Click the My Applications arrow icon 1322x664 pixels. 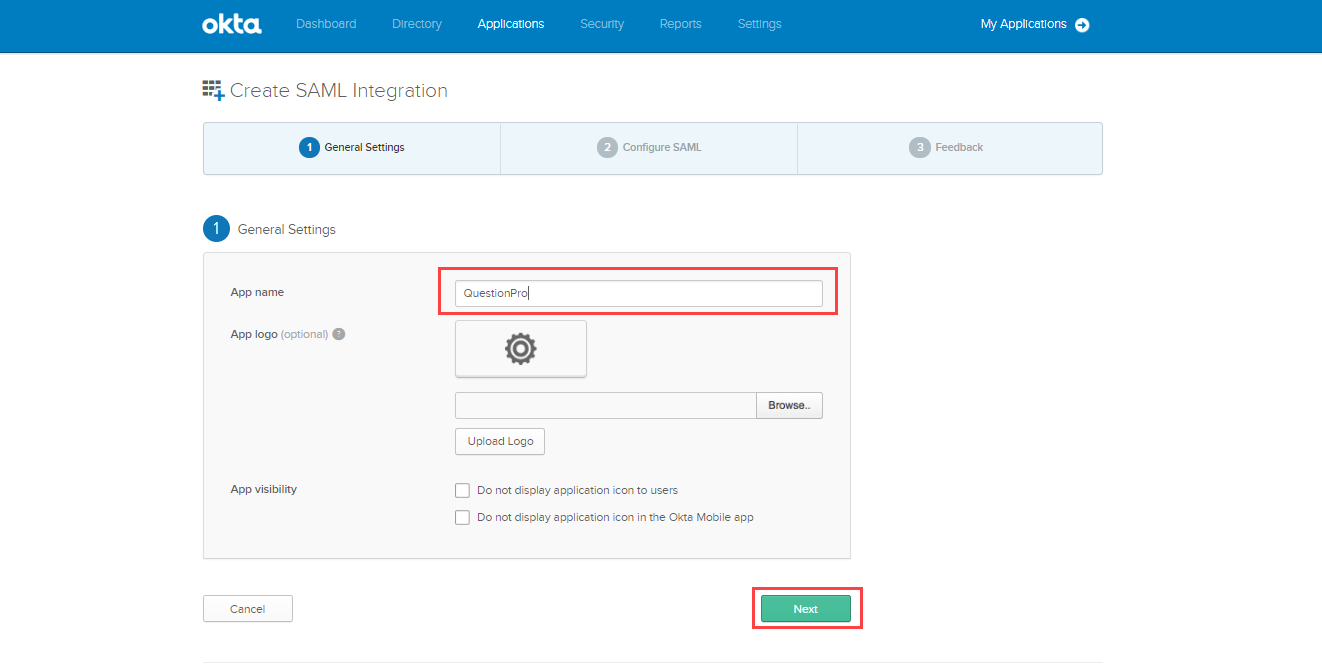[x=1082, y=25]
